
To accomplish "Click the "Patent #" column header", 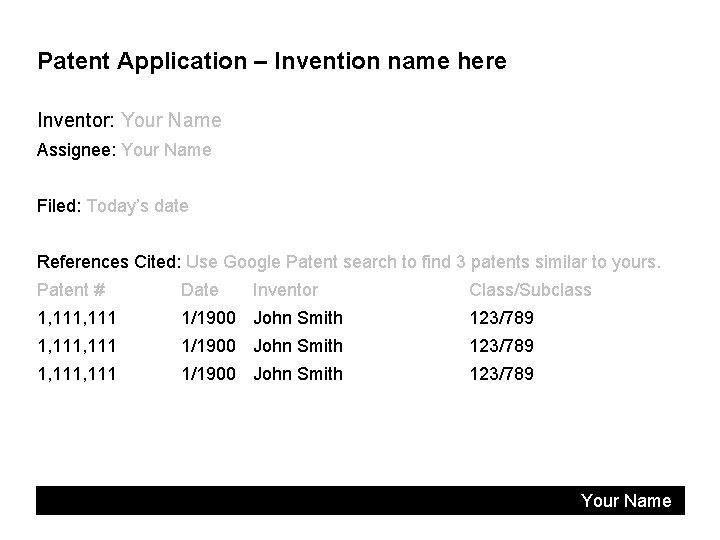I will [71, 291].
